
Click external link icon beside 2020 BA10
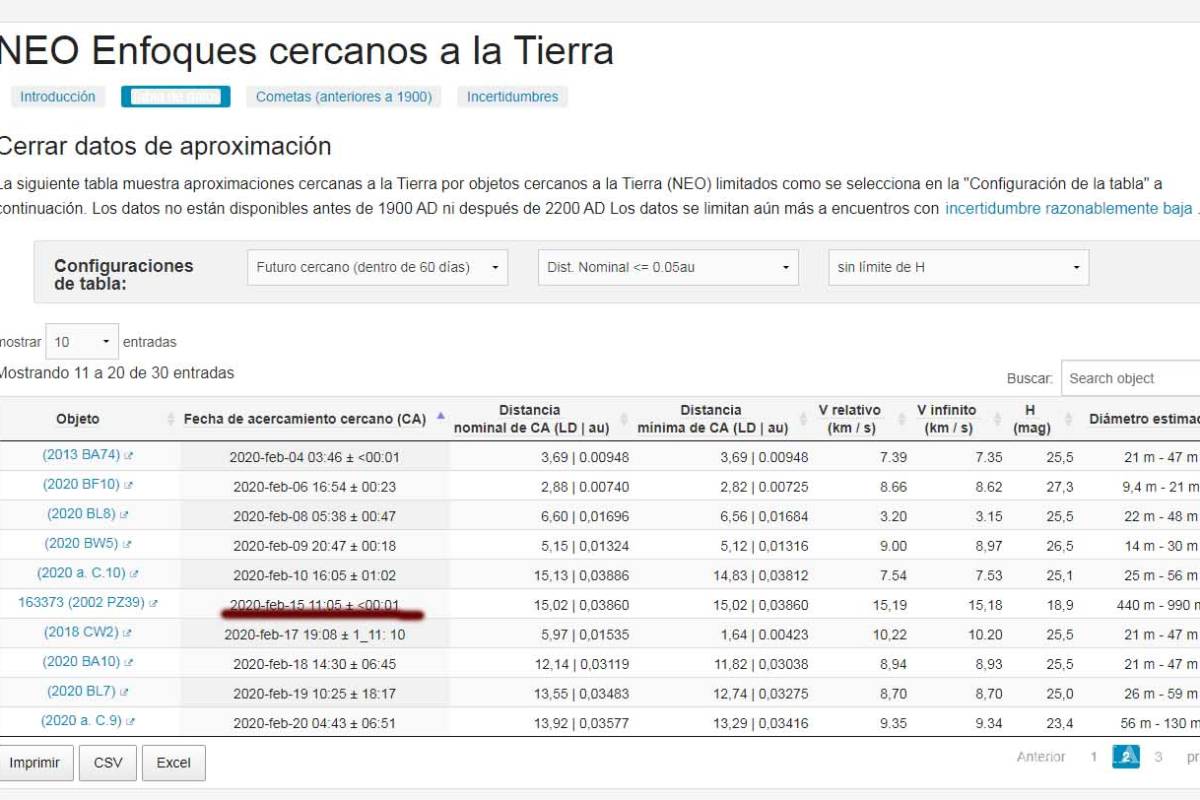(128, 663)
